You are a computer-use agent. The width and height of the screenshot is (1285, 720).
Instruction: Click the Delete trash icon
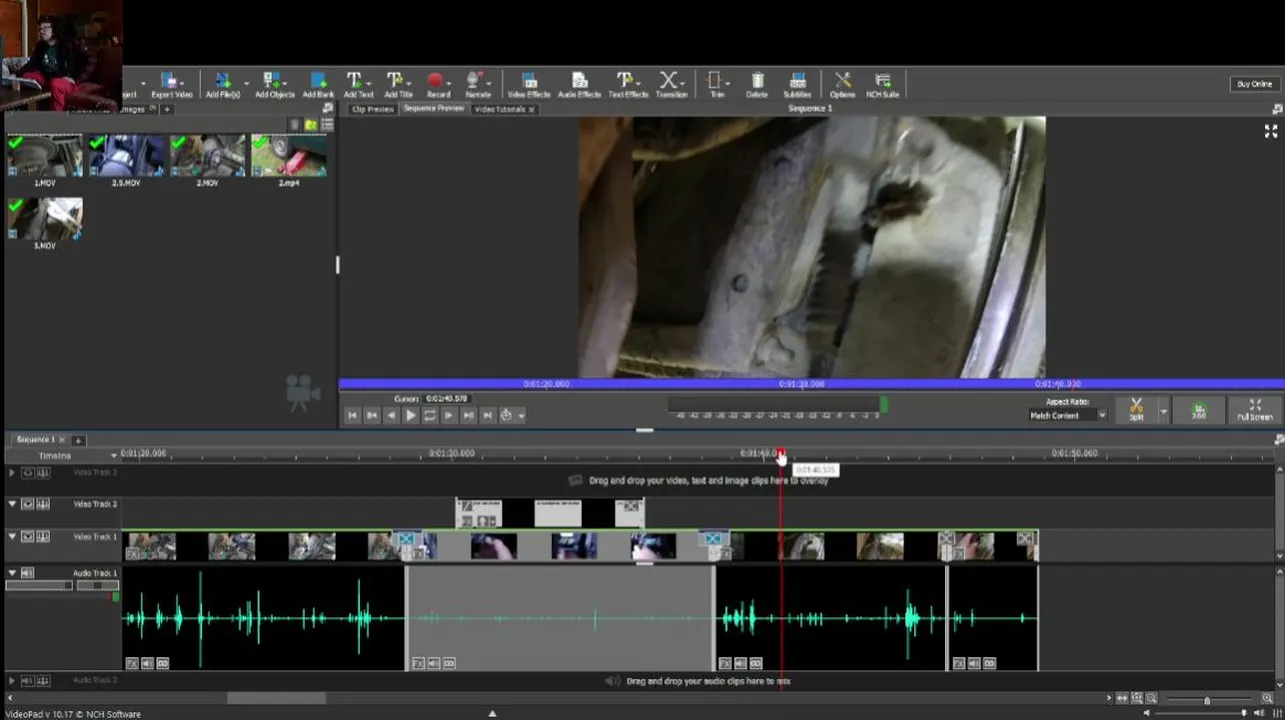click(x=757, y=85)
